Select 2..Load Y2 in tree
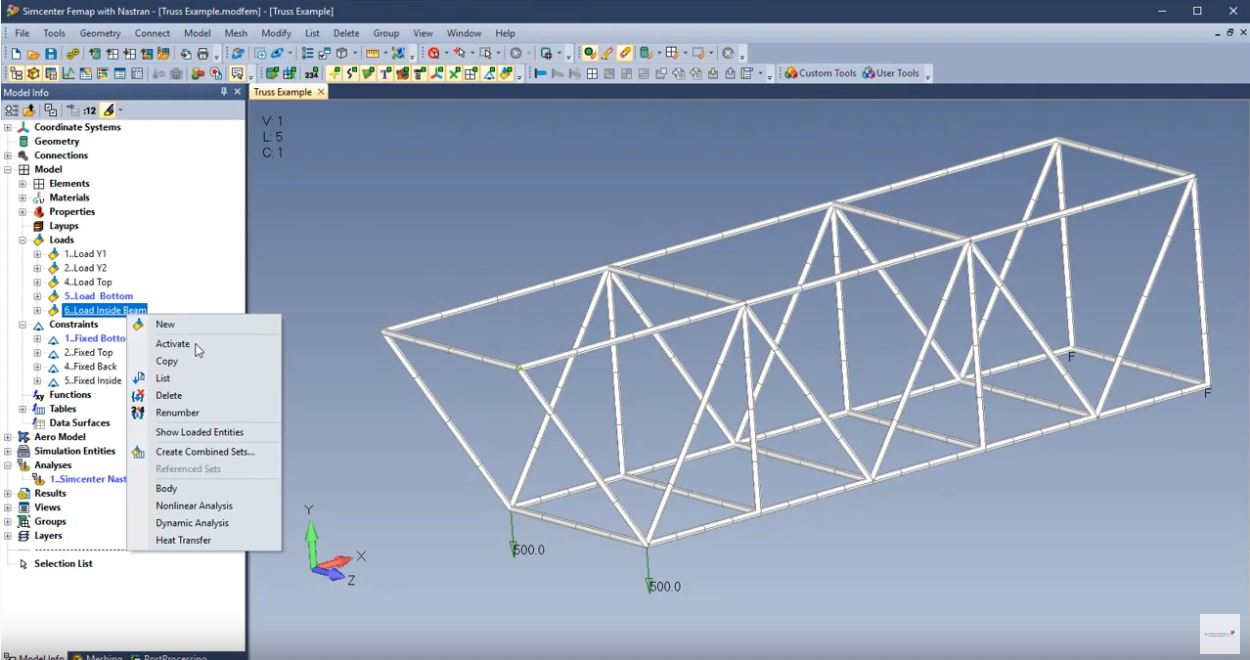The image size is (1250, 660). 85,268
